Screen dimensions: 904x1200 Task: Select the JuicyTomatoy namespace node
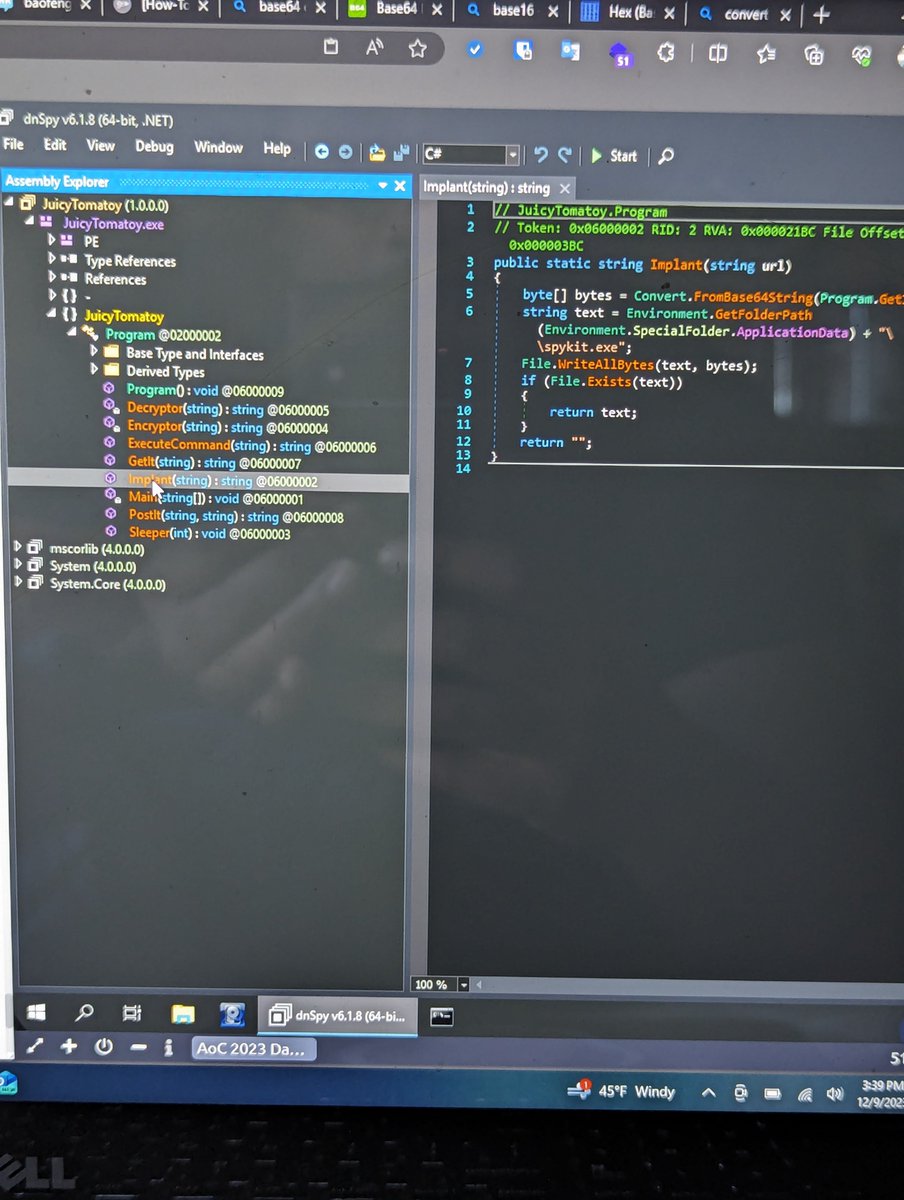pos(123,316)
